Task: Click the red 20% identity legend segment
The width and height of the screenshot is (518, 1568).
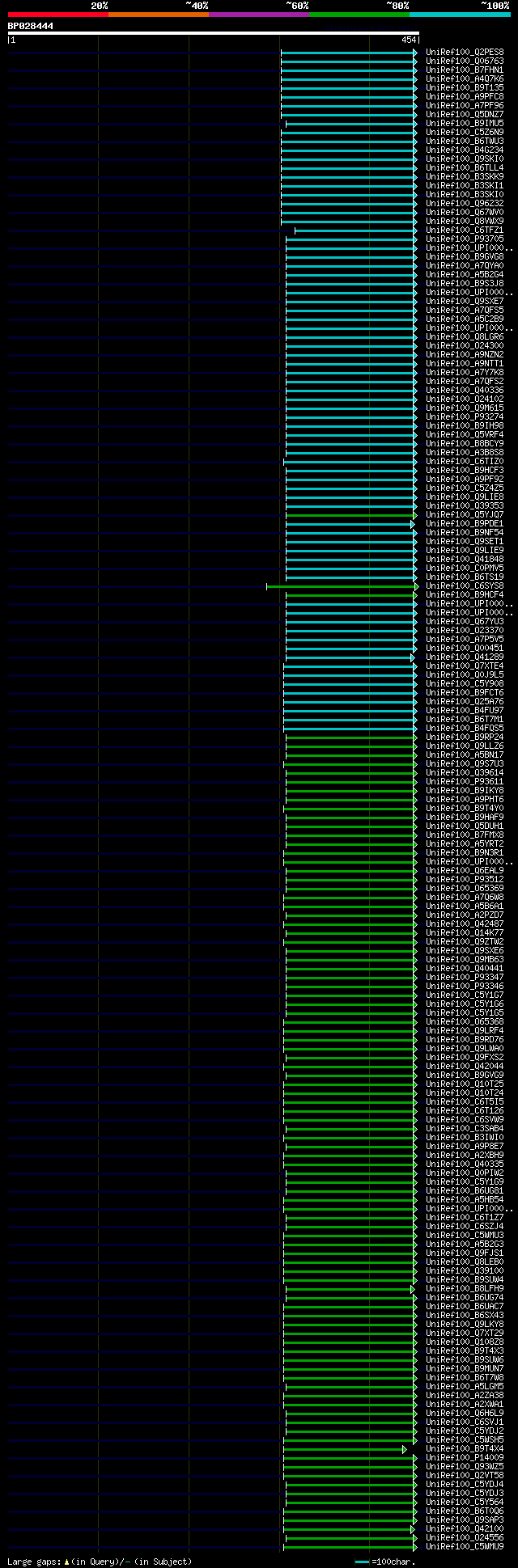Action: click(58, 15)
